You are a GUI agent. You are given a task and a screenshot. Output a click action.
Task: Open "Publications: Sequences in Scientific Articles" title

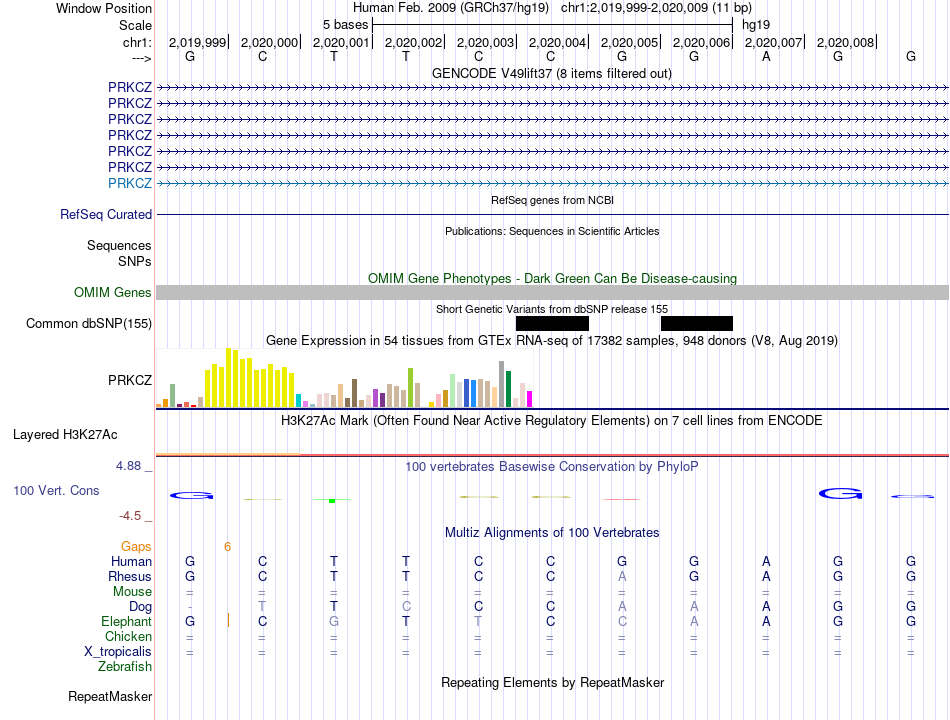pyautogui.click(x=552, y=231)
